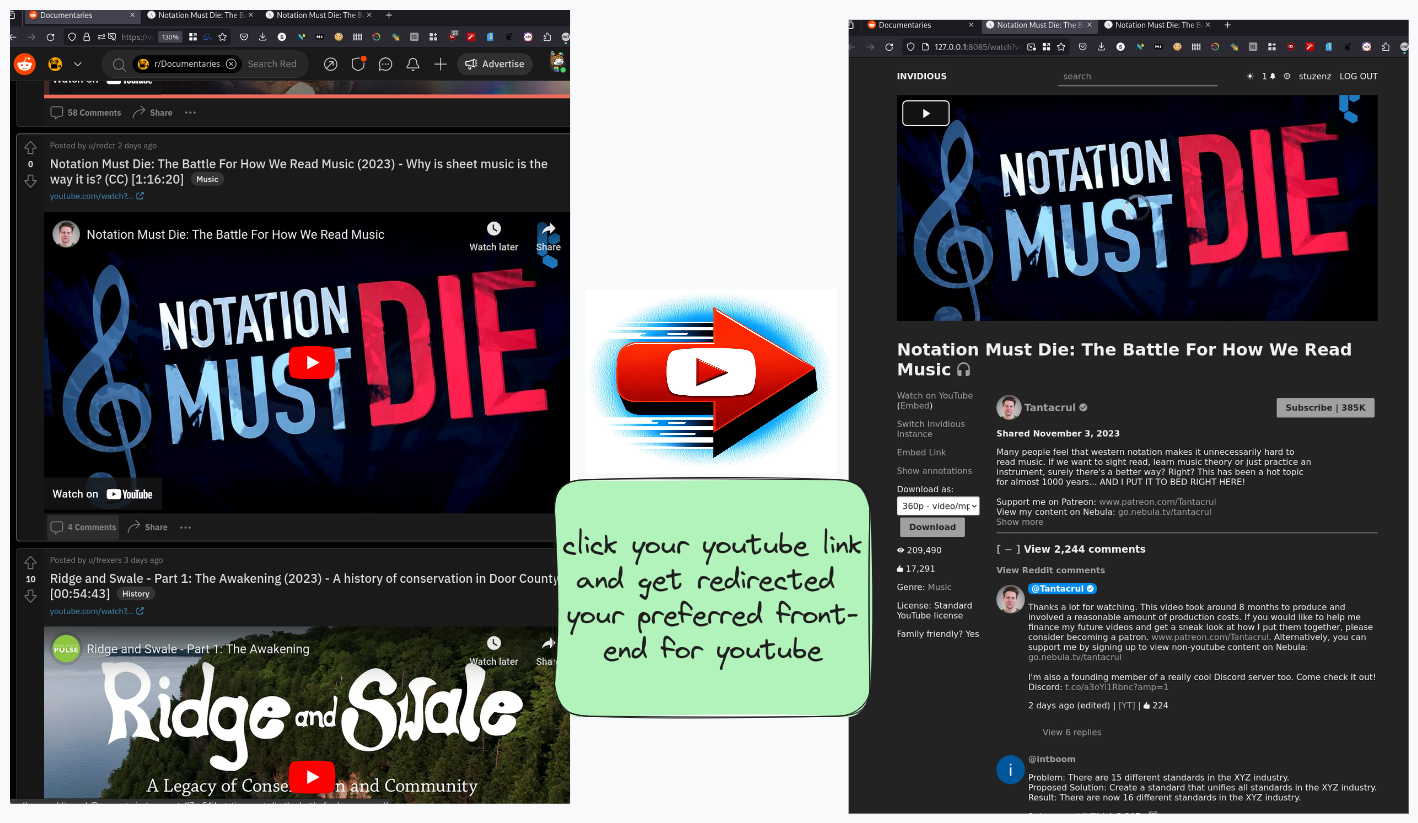Click the 130% zoom indicator in the left browser

point(170,37)
